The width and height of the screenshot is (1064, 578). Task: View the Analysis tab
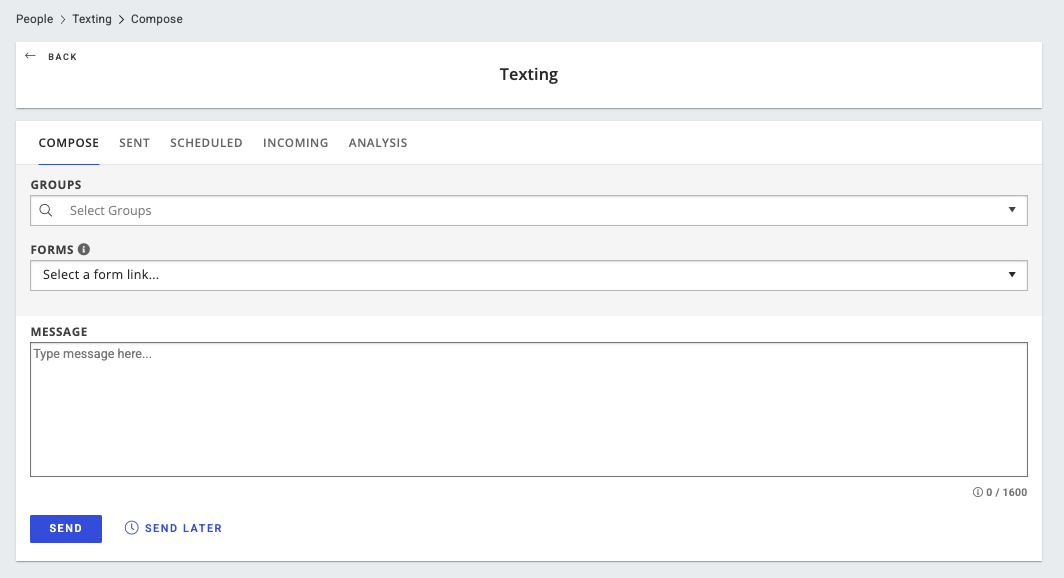(x=378, y=142)
